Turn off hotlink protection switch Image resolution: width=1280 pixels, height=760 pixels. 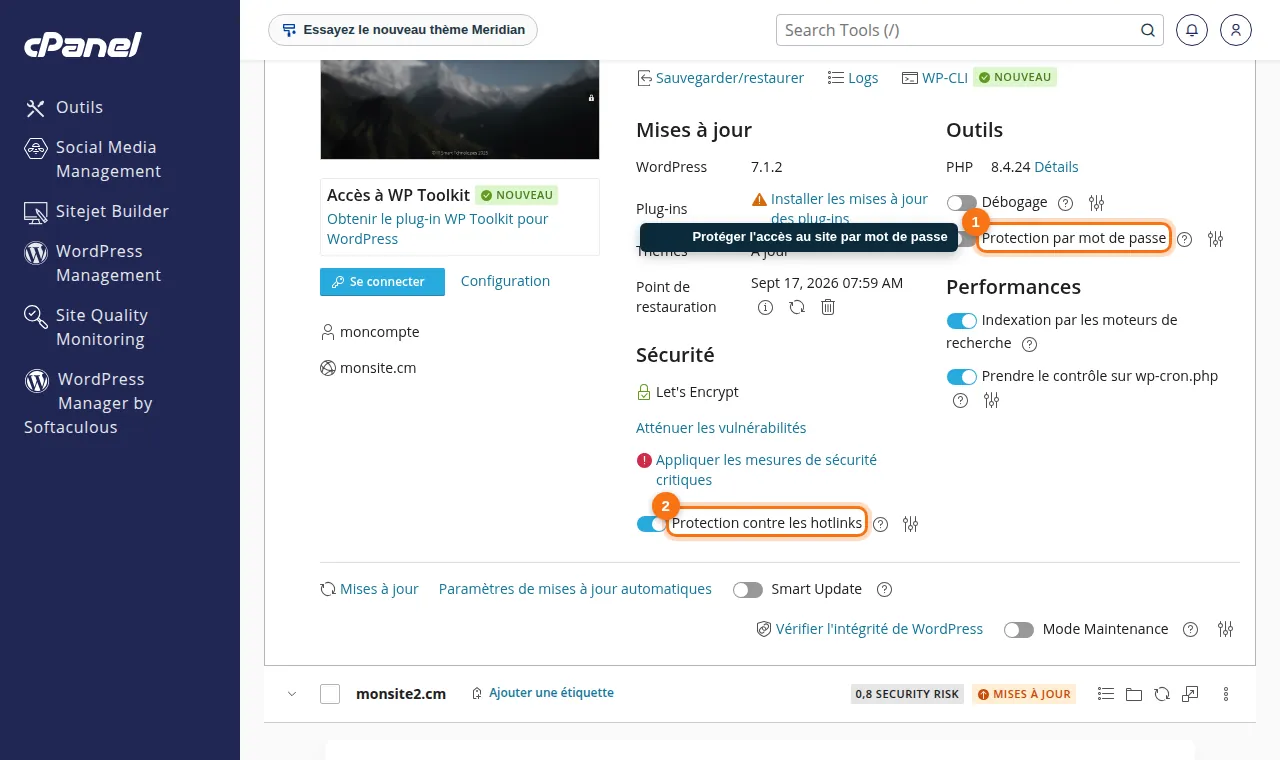pos(651,524)
